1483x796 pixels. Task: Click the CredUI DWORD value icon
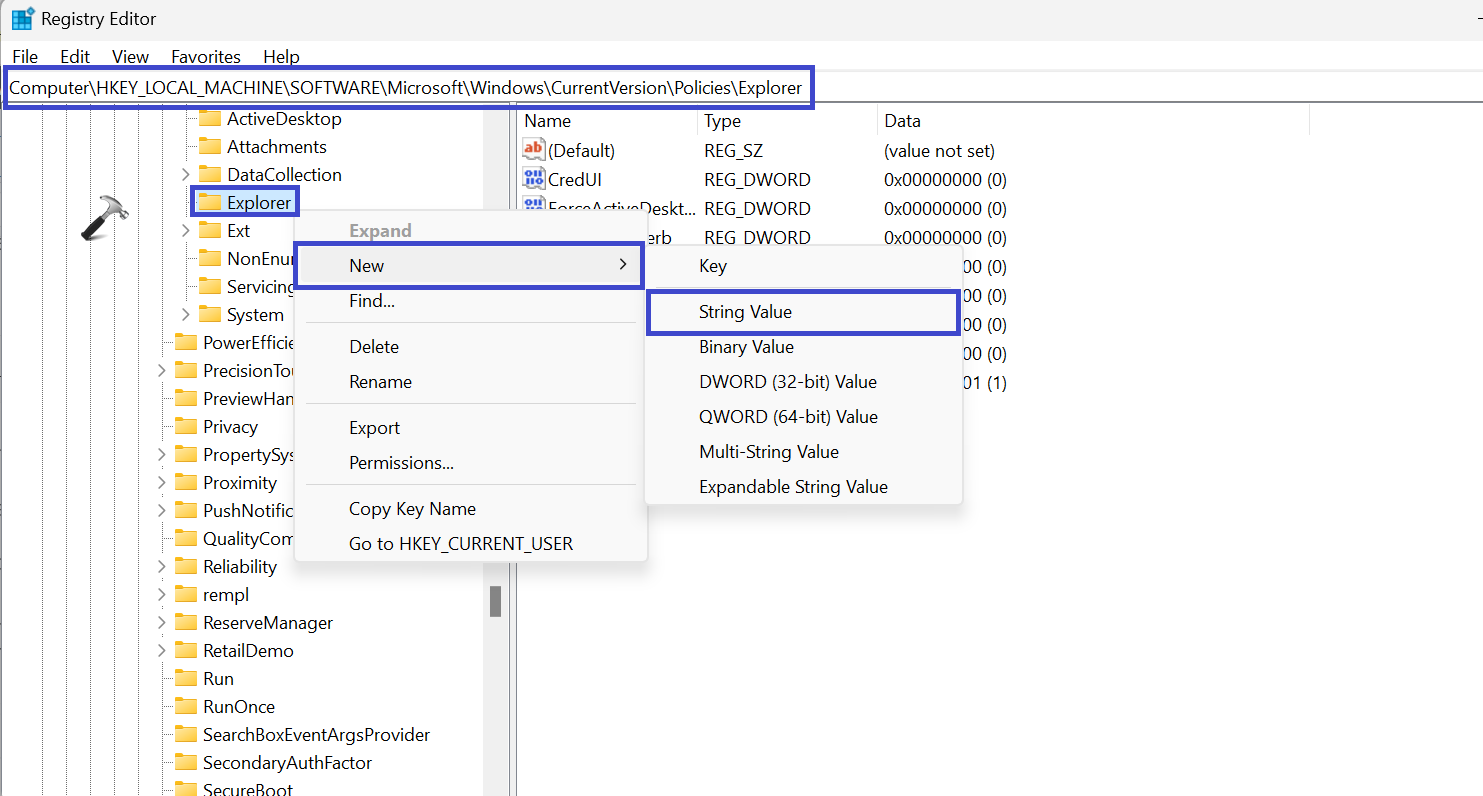(534, 180)
